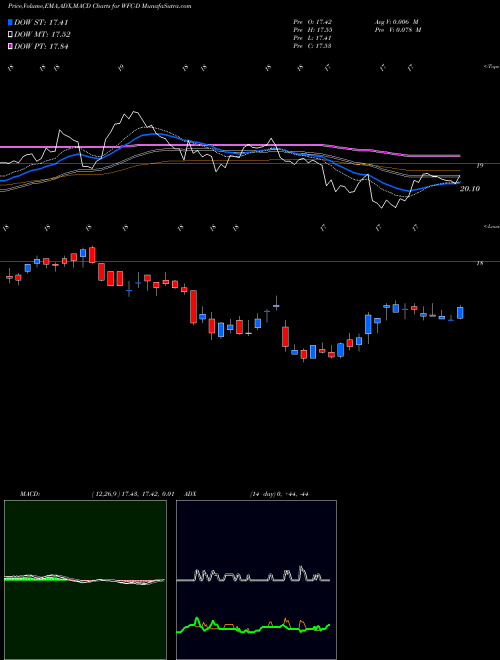Click the last blue candlestick on the right
The width and height of the screenshot is (500, 660).
(x=460, y=312)
